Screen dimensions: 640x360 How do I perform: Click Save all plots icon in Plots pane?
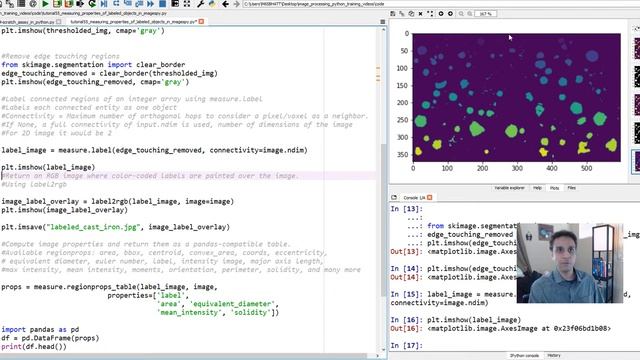pyautogui.click(x=402, y=13)
